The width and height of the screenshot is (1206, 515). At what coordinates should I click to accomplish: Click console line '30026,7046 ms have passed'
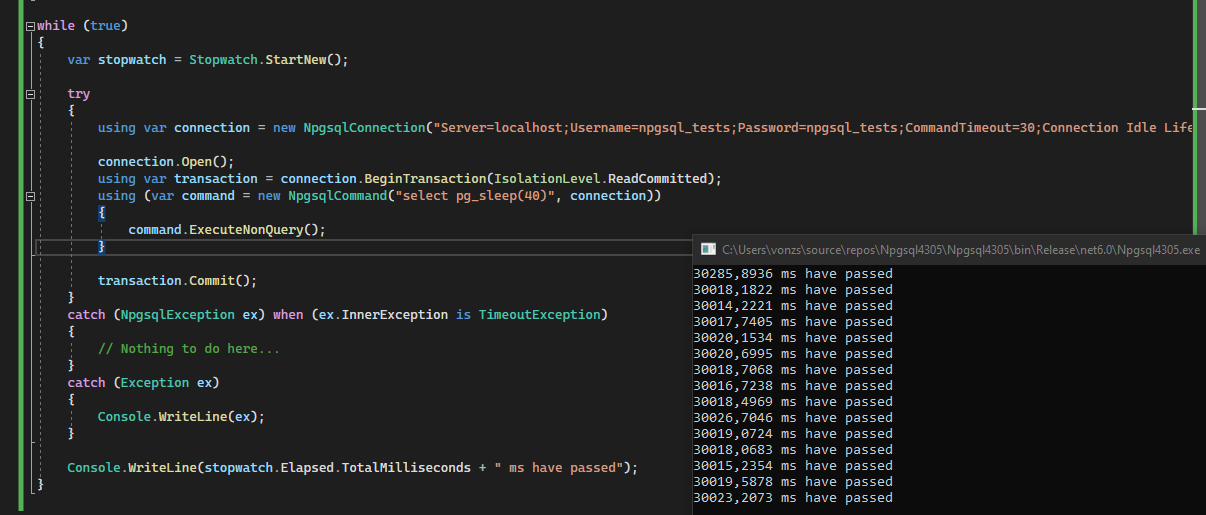[x=793, y=417]
